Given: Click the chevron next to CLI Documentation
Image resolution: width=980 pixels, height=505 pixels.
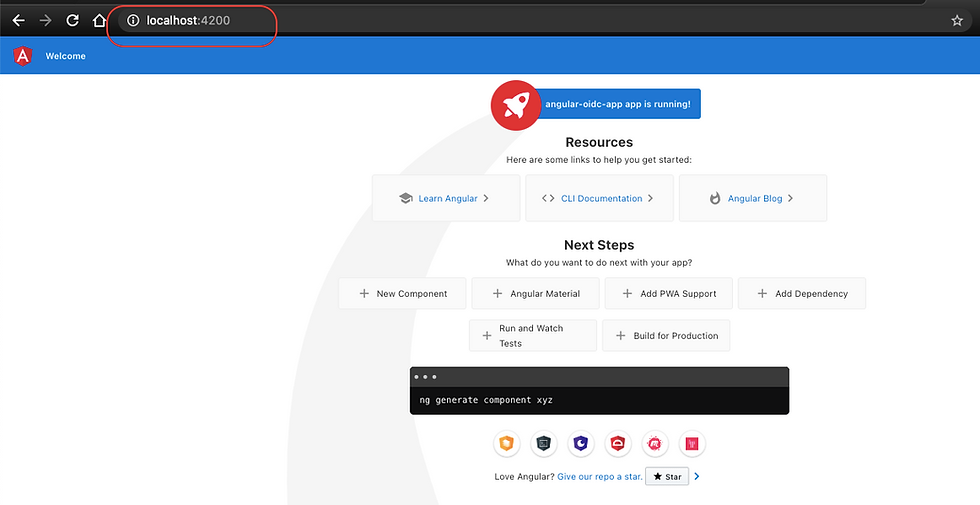Looking at the screenshot, I should point(651,198).
